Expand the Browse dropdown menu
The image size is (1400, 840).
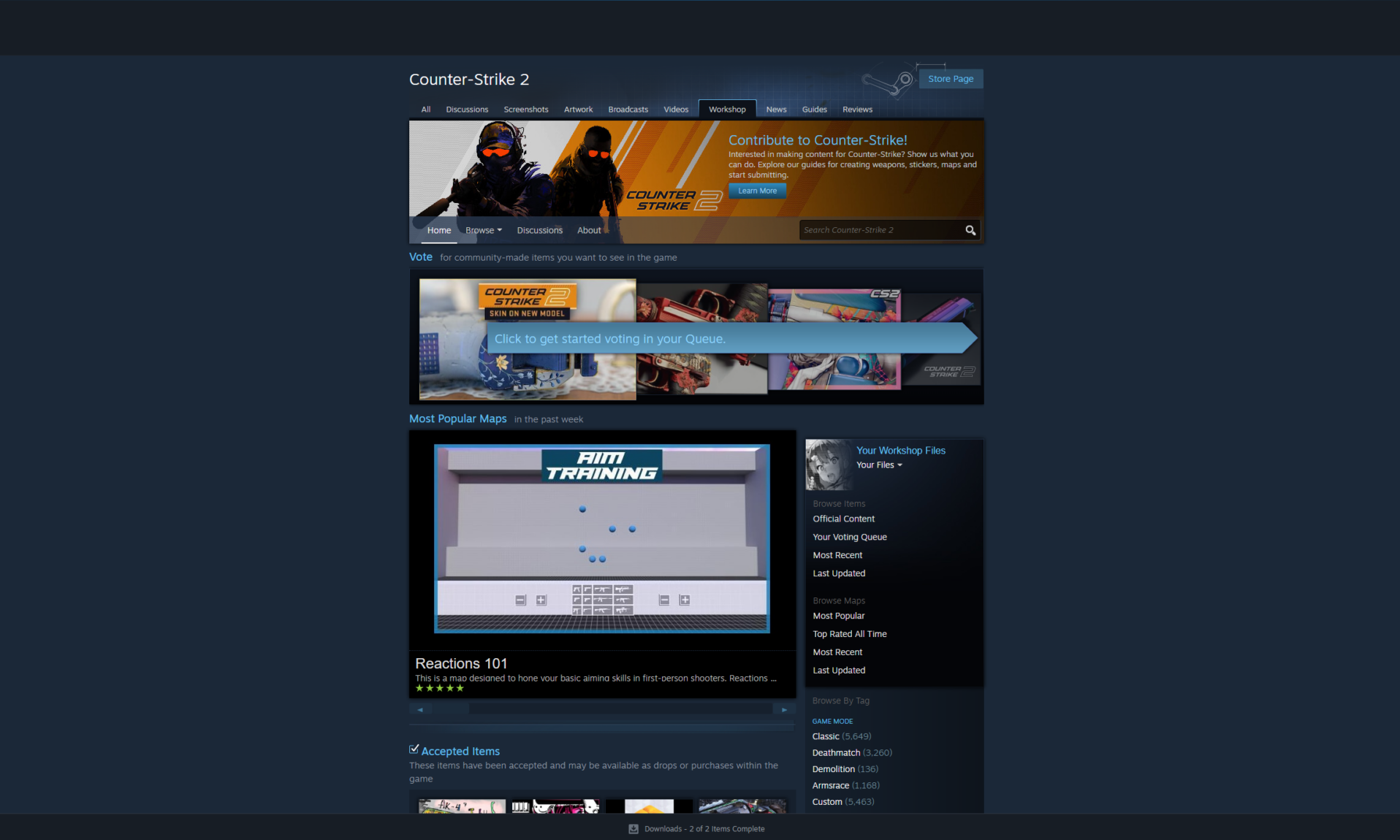pyautogui.click(x=484, y=230)
